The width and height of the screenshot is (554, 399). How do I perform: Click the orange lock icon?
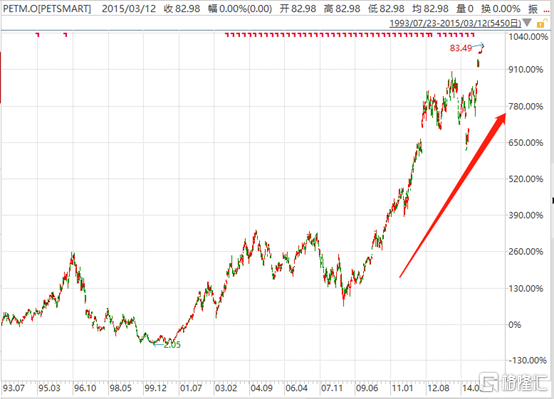[x=541, y=23]
